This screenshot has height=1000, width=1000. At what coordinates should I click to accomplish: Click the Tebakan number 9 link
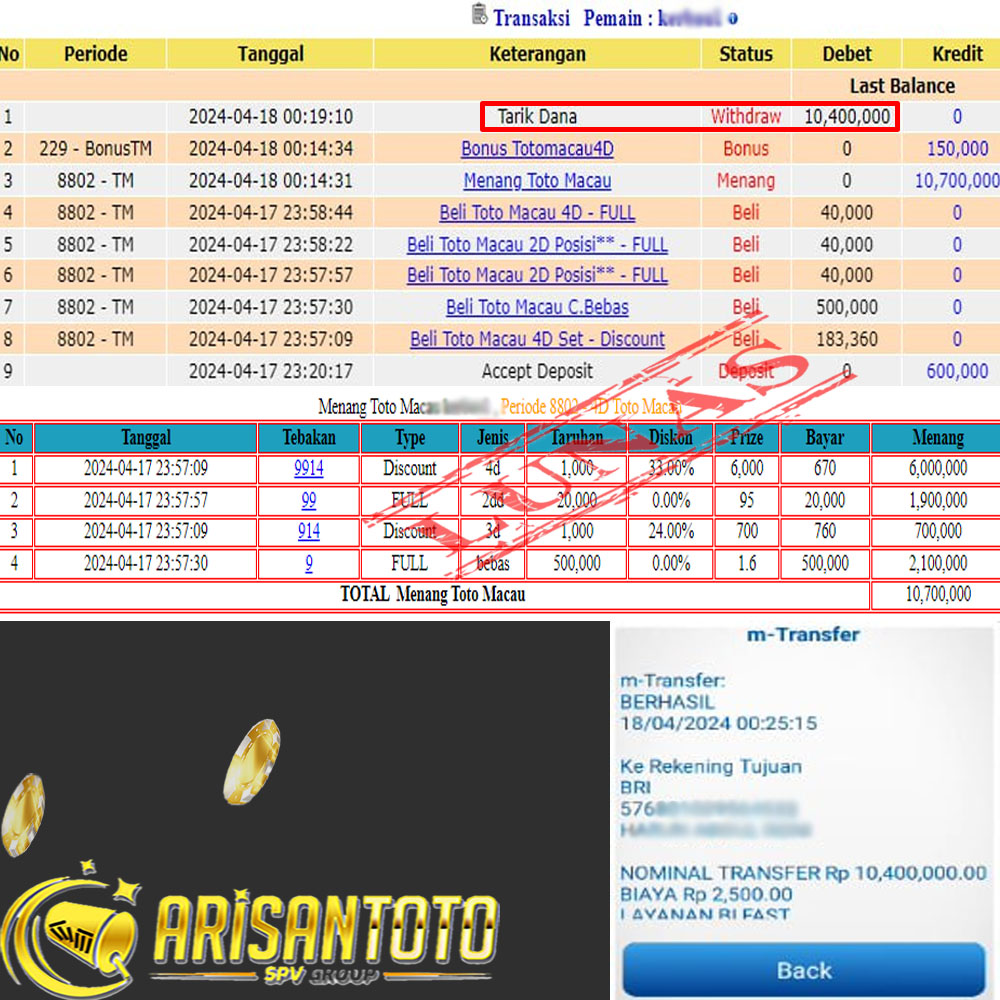(x=309, y=563)
